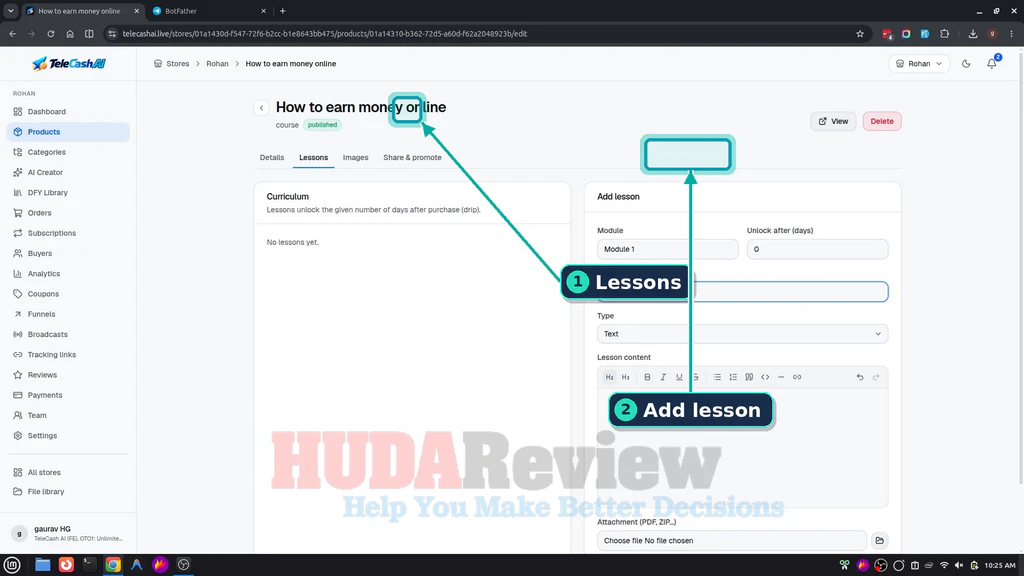Screen dimensions: 1024x576
Task: Insert link in lesson content toolbar
Action: [797, 377]
